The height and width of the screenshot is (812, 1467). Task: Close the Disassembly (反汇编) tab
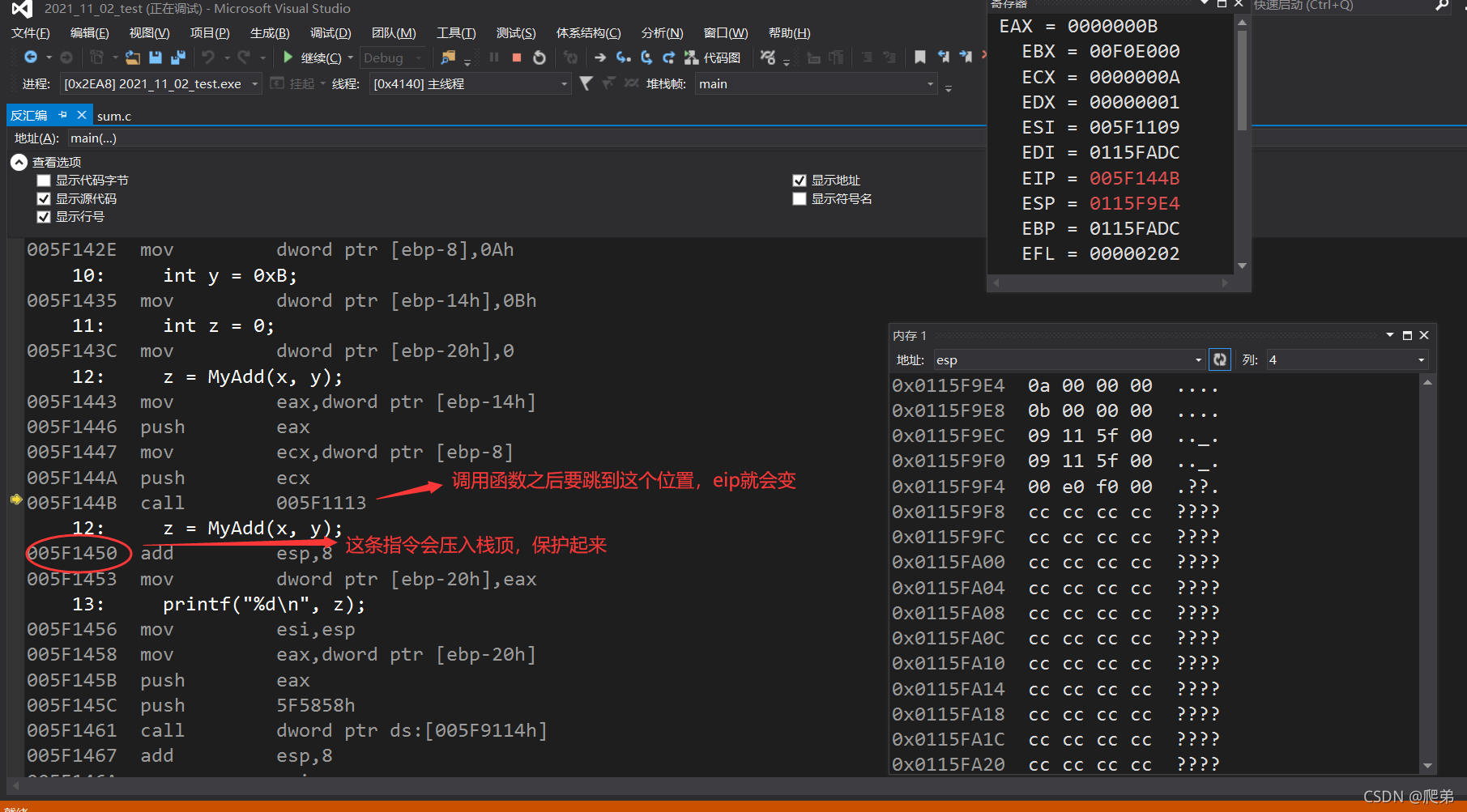[82, 115]
